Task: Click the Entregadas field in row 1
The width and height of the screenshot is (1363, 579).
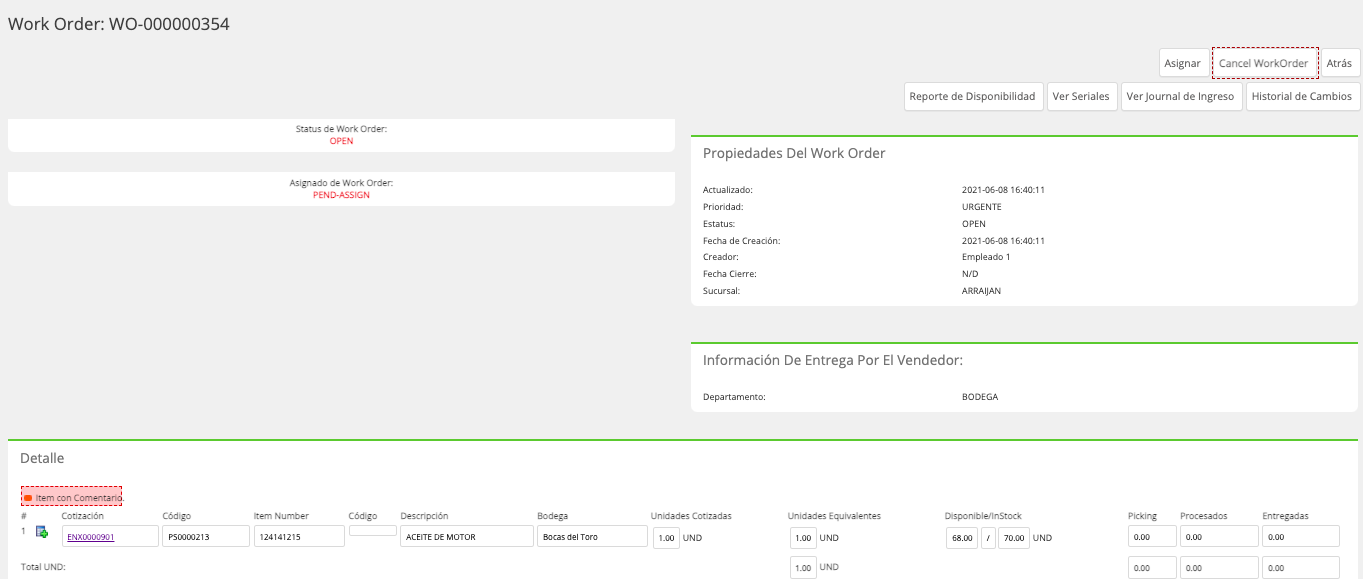Action: 1301,537
